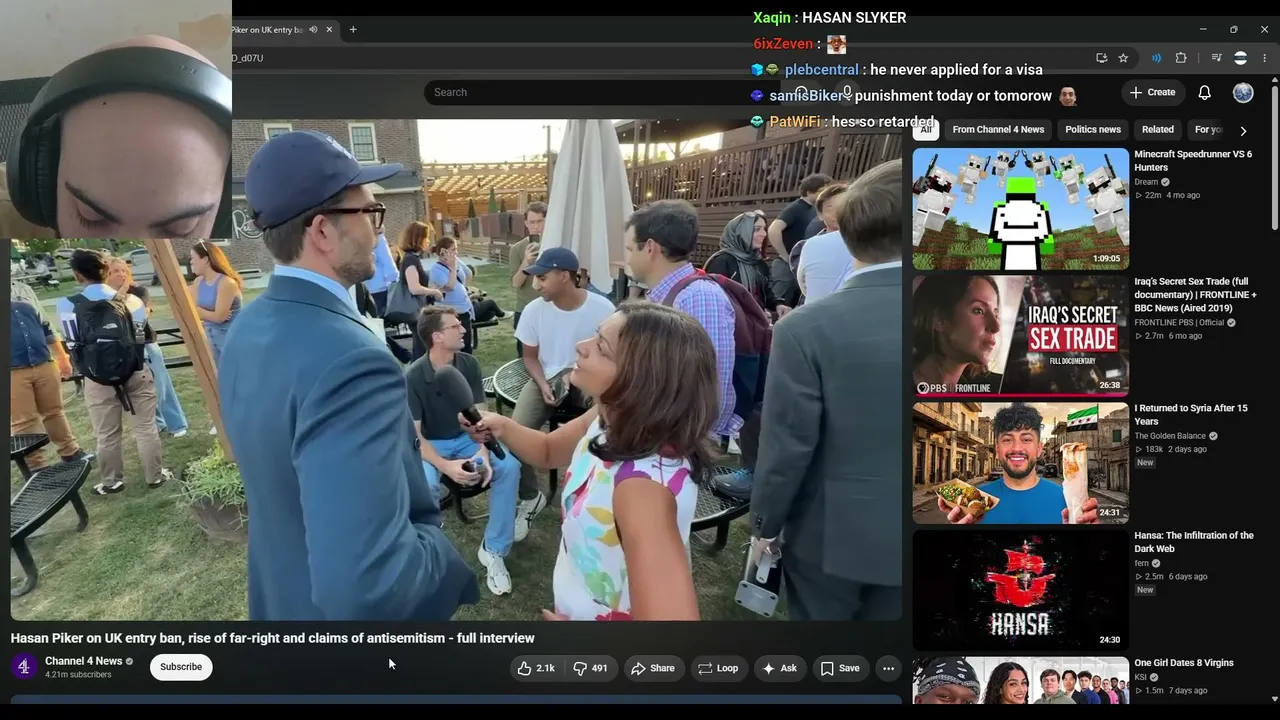Click chat username '6ixZeven'

click(x=784, y=44)
